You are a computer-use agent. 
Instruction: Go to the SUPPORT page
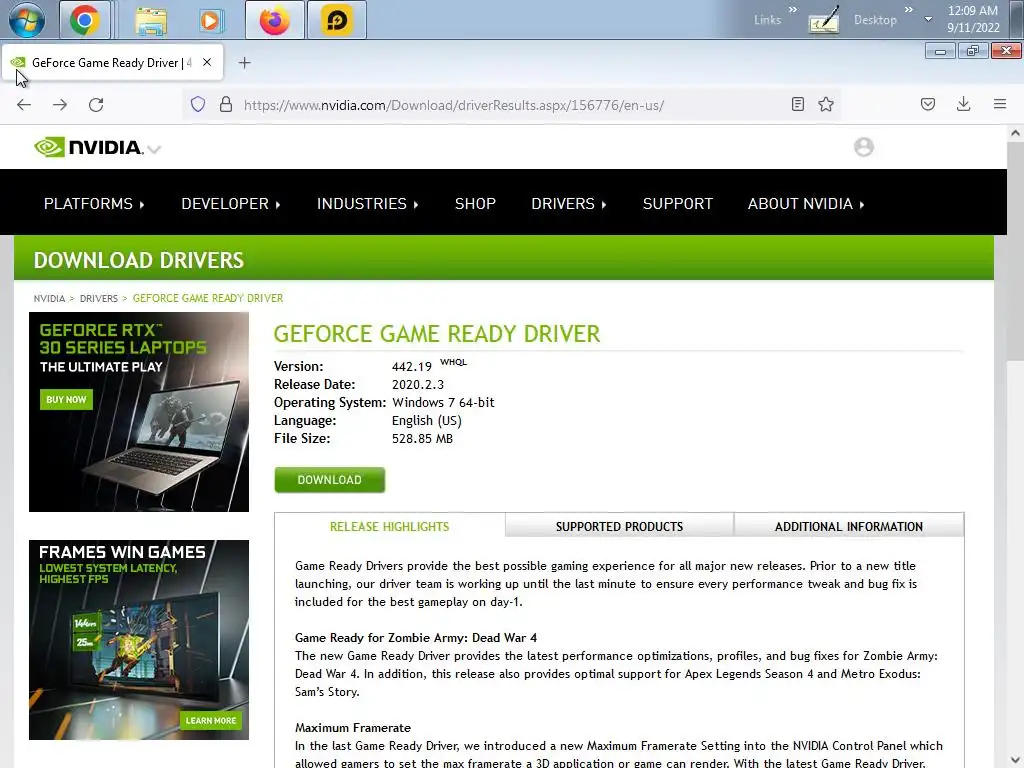(x=678, y=204)
